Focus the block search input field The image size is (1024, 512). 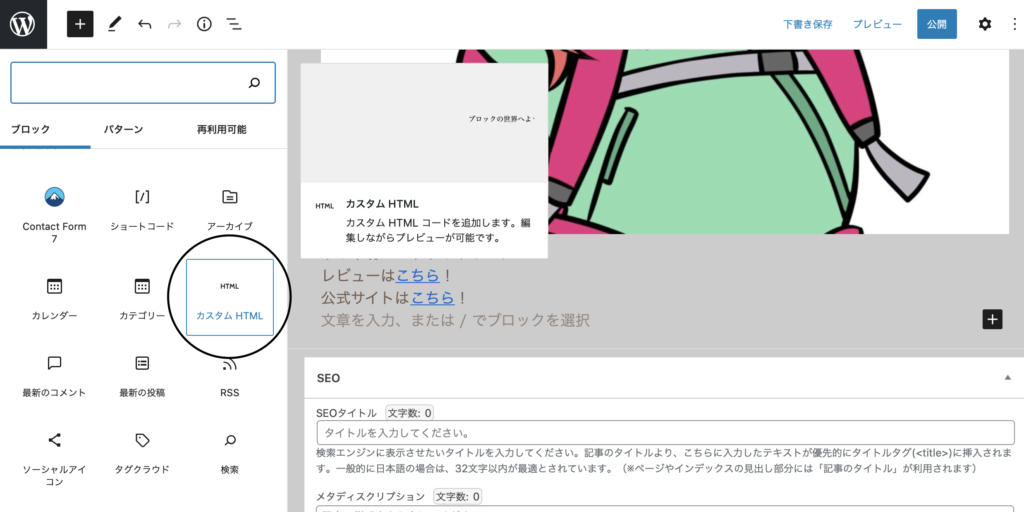point(142,83)
